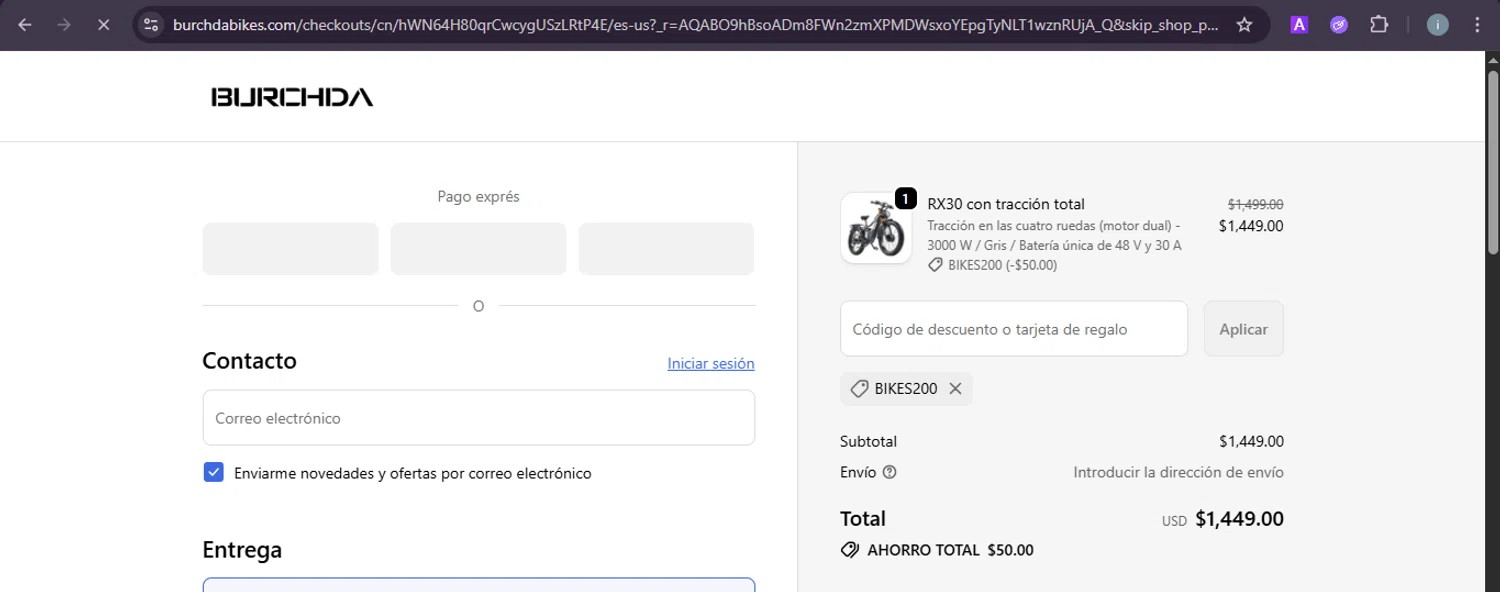Click the first express pay button

[x=290, y=249]
